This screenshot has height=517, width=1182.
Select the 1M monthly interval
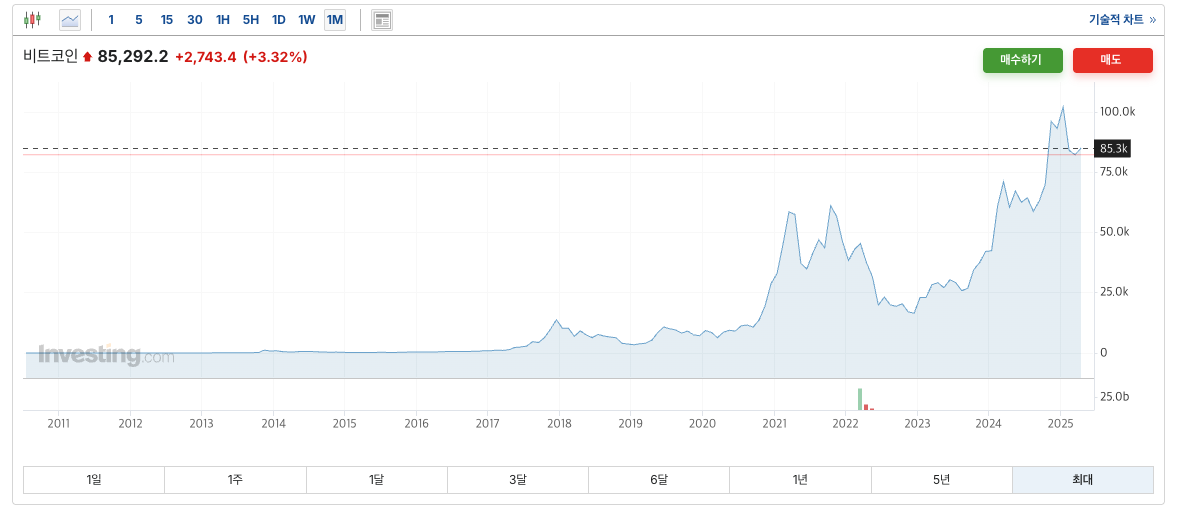pyautogui.click(x=335, y=20)
